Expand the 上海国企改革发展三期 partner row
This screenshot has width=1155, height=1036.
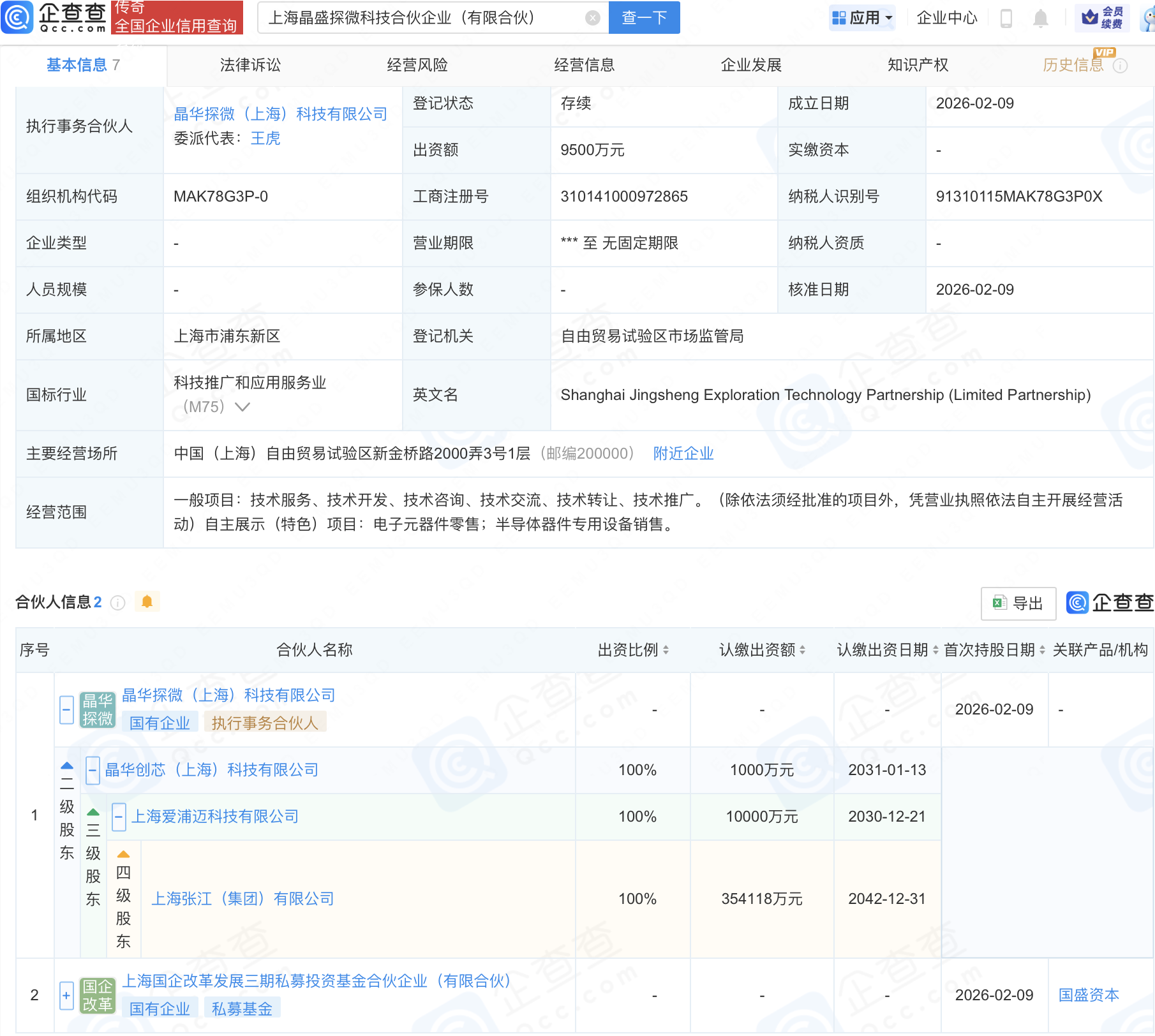tap(66, 995)
